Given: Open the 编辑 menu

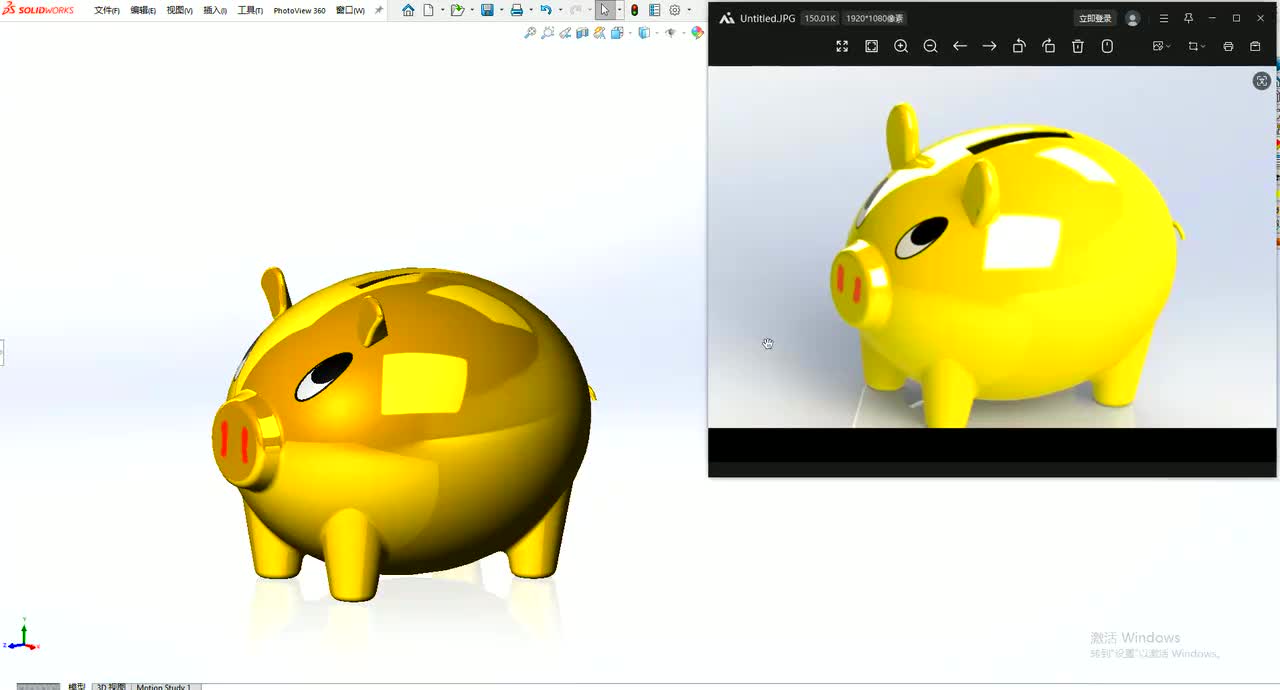Looking at the screenshot, I should pos(143,10).
